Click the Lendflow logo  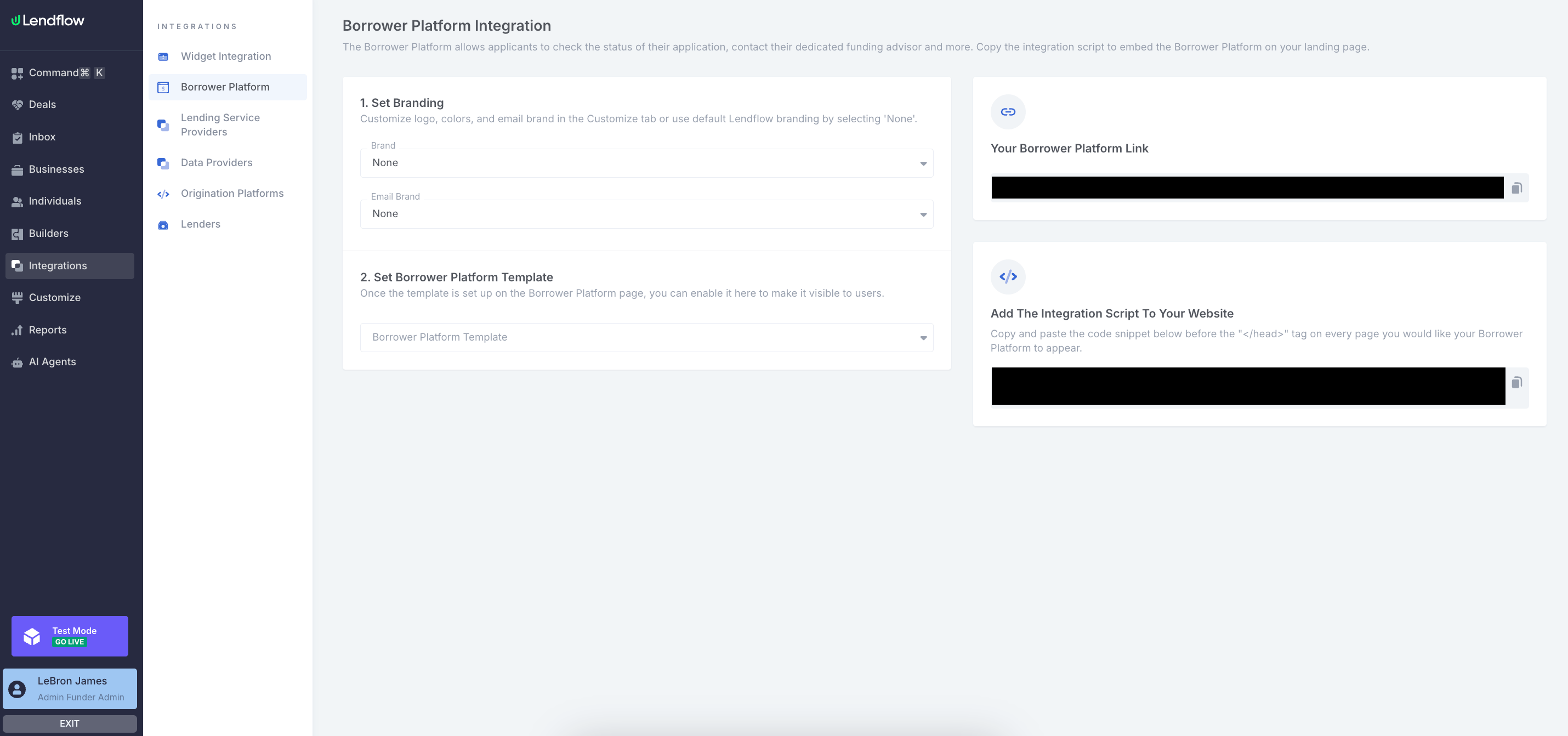48,21
